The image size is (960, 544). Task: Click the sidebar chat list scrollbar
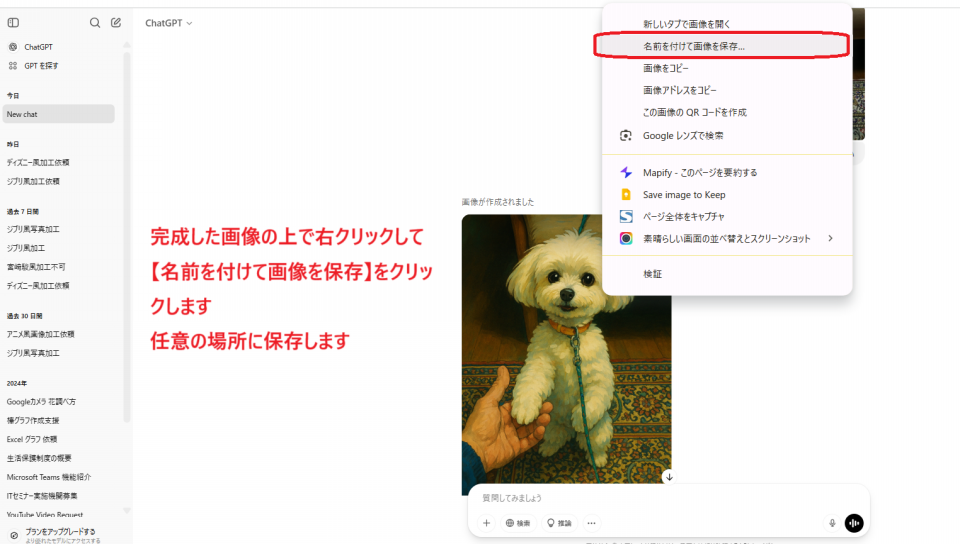127,236
